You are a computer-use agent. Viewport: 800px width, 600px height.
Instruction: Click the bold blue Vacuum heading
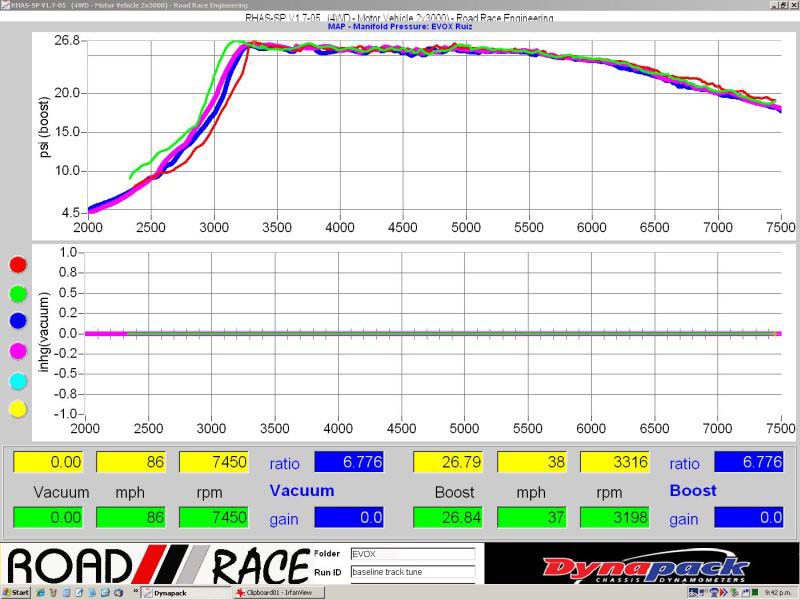[302, 490]
